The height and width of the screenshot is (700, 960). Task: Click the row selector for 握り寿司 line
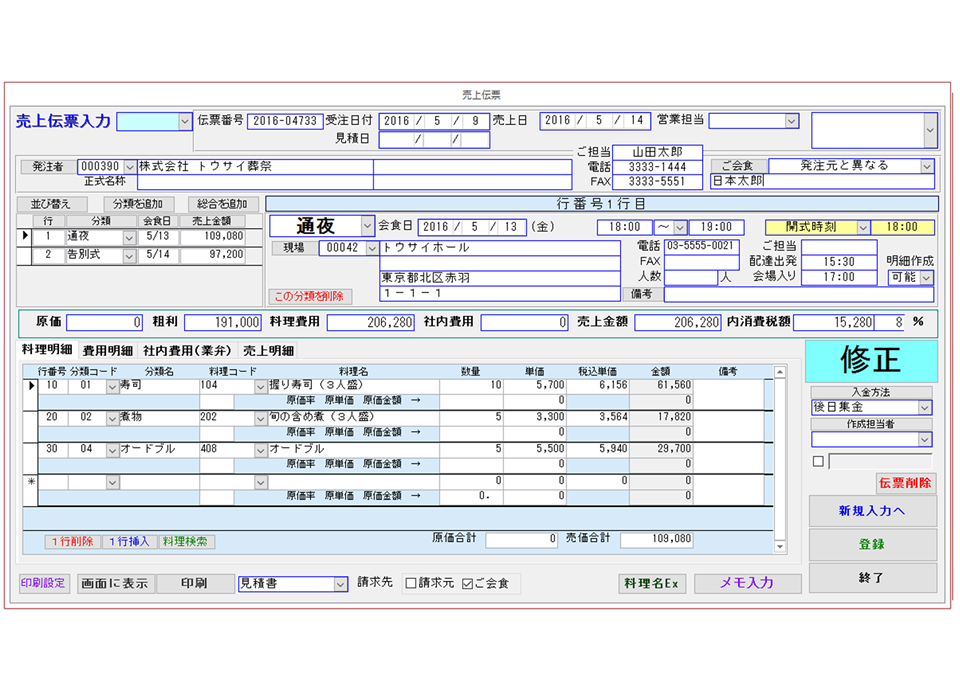29,385
